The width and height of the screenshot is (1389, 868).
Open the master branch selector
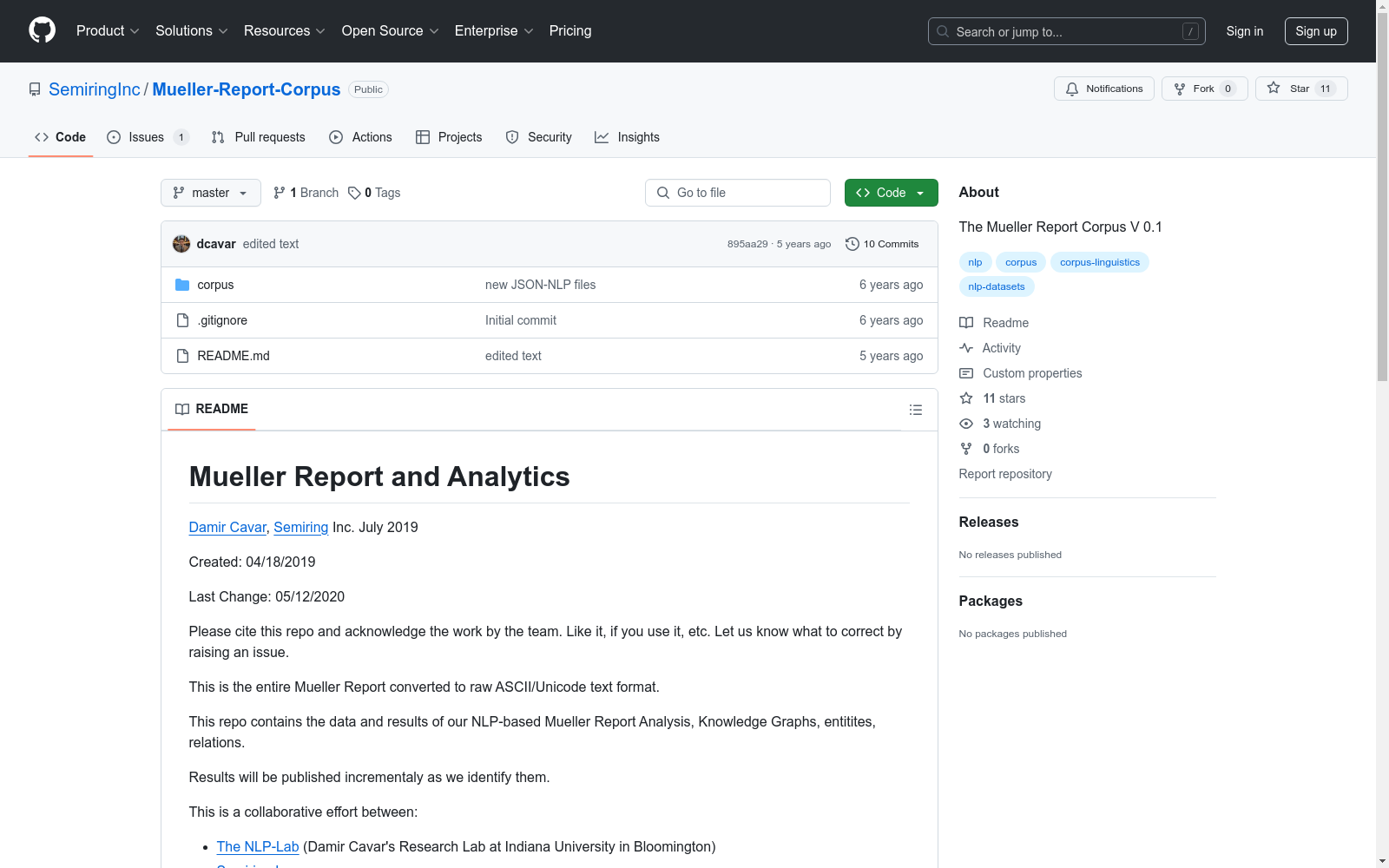pos(211,193)
